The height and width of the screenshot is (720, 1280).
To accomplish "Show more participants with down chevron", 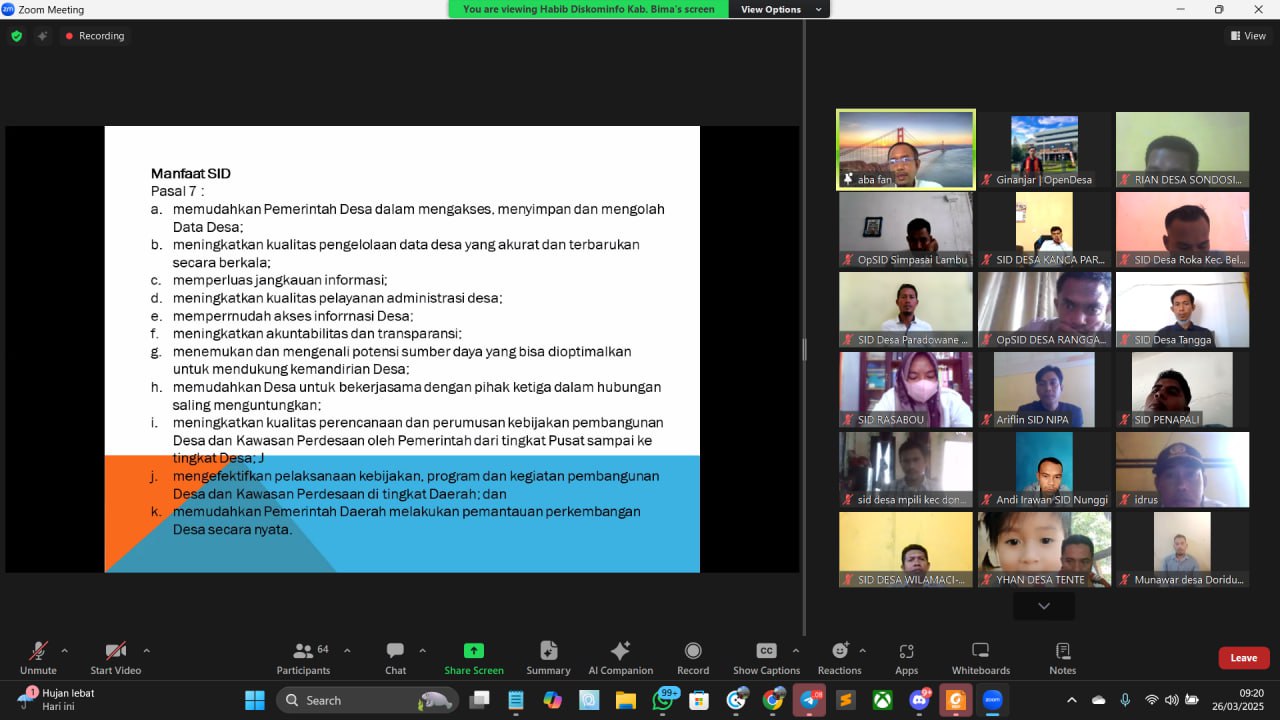I will (1044, 606).
